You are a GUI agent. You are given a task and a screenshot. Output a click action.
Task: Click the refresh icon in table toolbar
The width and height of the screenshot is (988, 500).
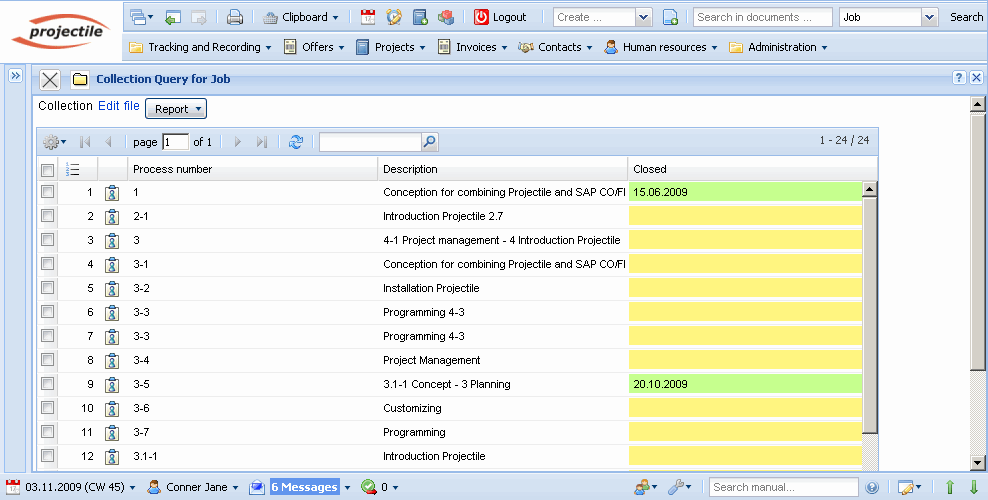(x=295, y=143)
